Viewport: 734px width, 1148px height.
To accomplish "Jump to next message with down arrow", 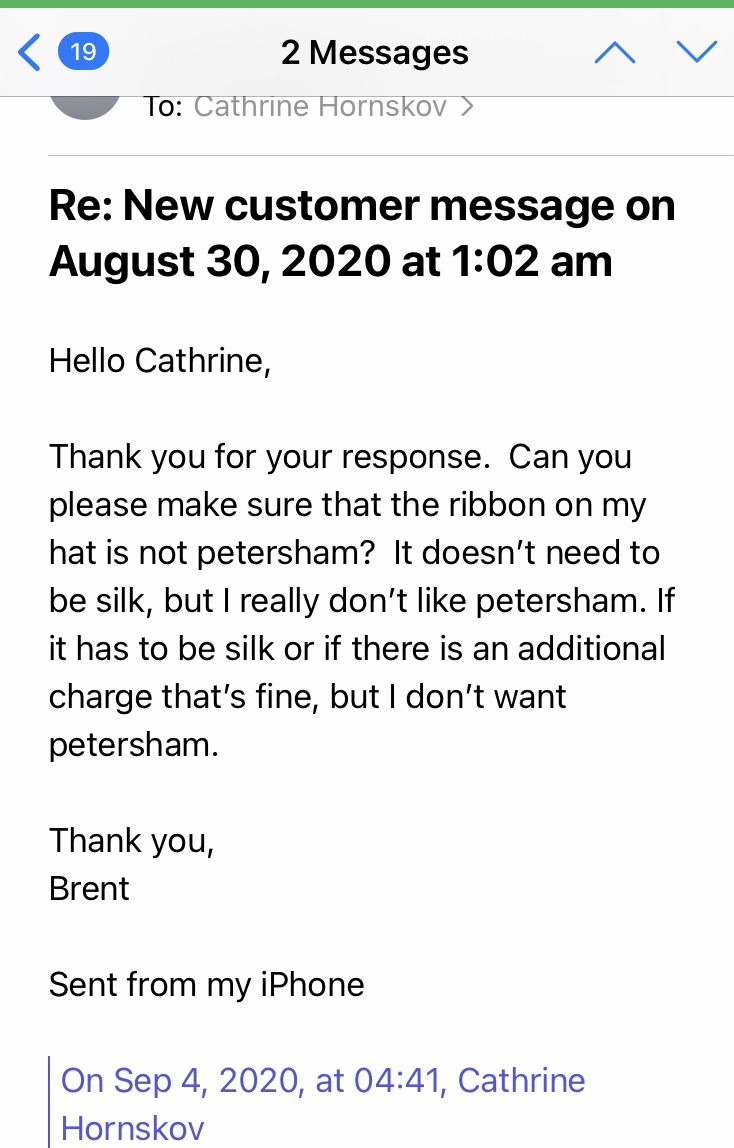I will (x=697, y=51).
